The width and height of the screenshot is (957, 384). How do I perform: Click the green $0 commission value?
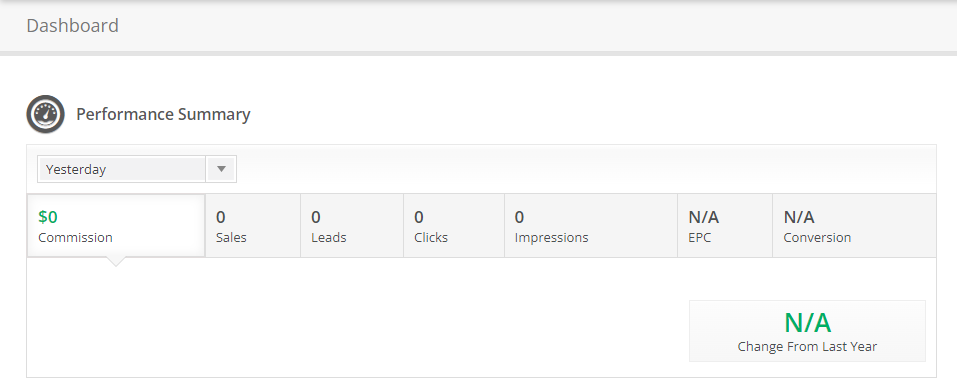pos(48,217)
